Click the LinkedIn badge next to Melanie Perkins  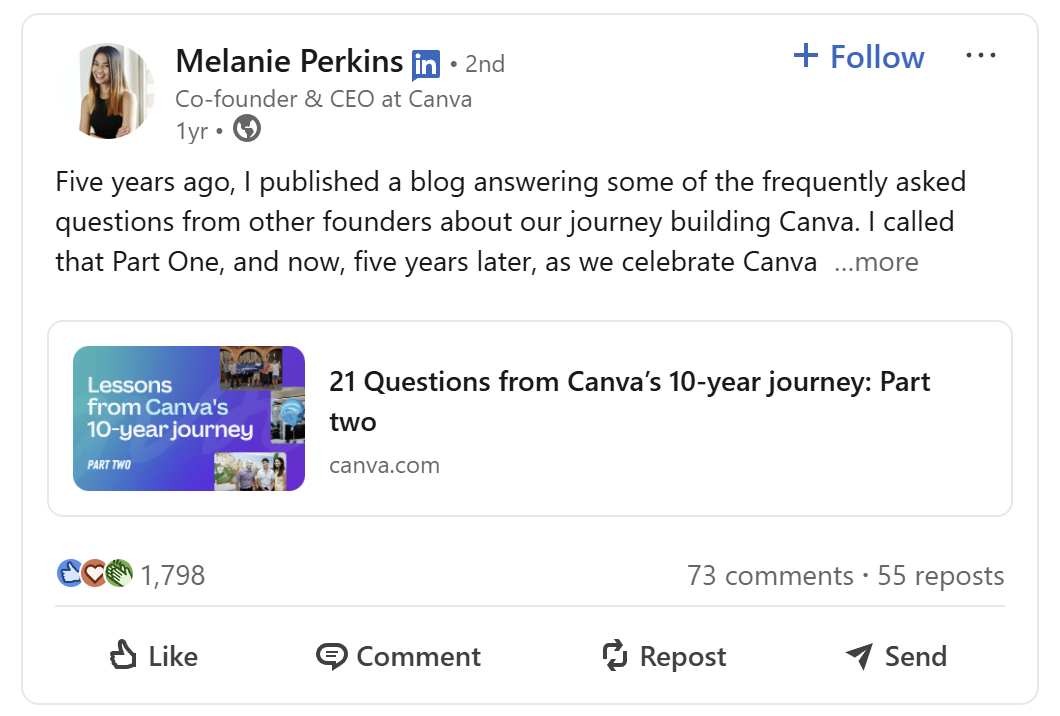pyautogui.click(x=425, y=65)
